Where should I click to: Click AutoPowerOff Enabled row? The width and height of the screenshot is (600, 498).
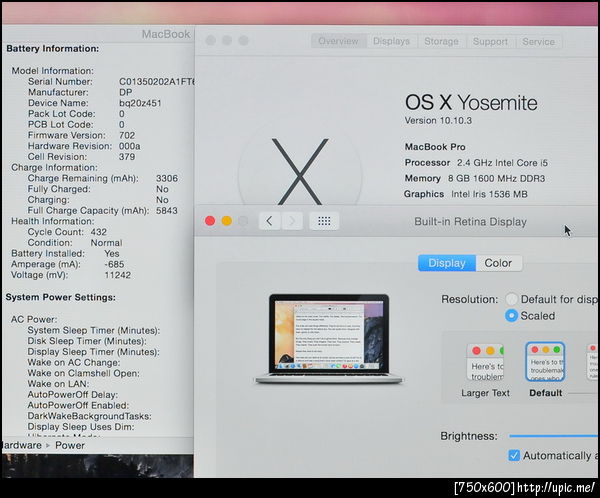point(78,405)
